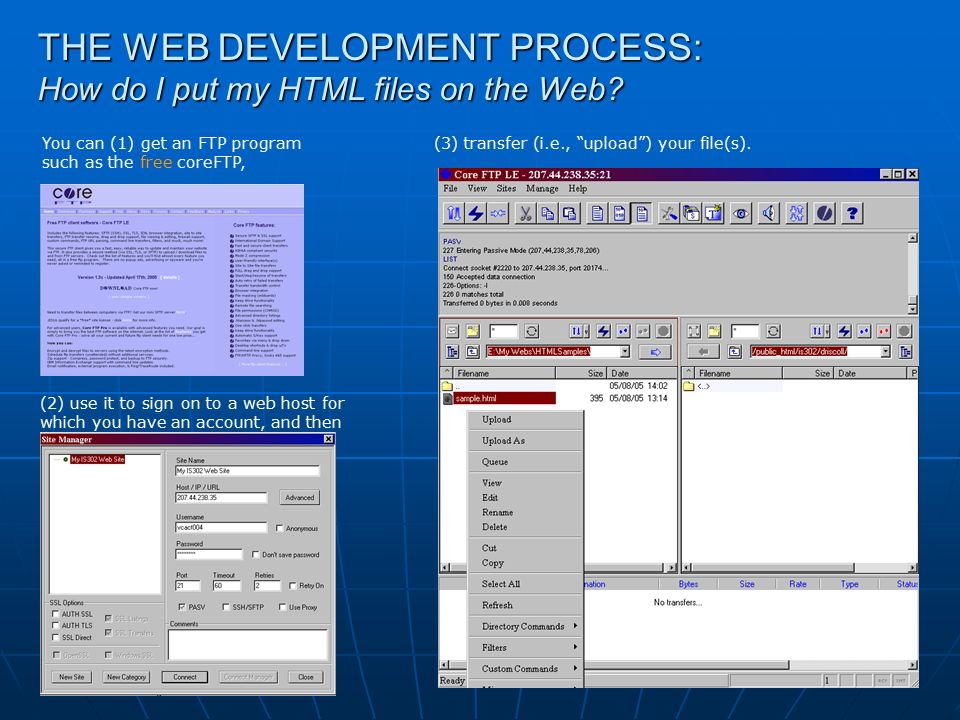Click the Quick Connect lightning toolbar icon
The width and height of the screenshot is (960, 720).
(x=476, y=213)
